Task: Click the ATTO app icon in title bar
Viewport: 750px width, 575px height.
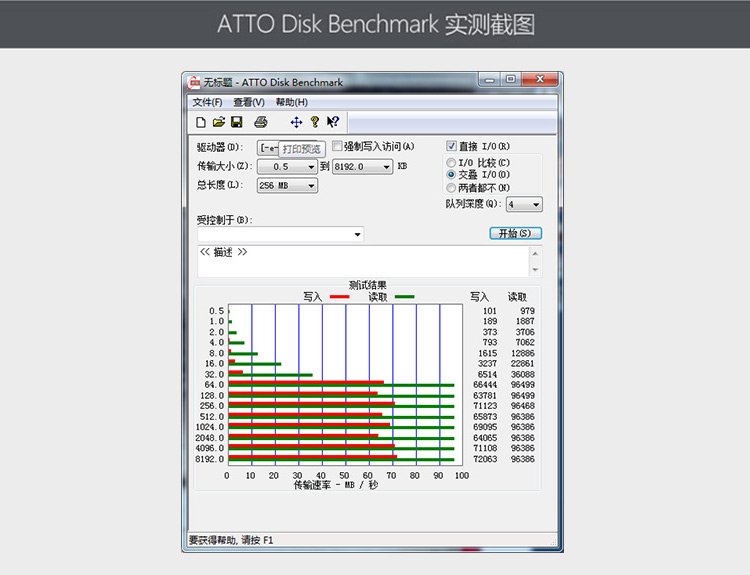Action: click(194, 82)
